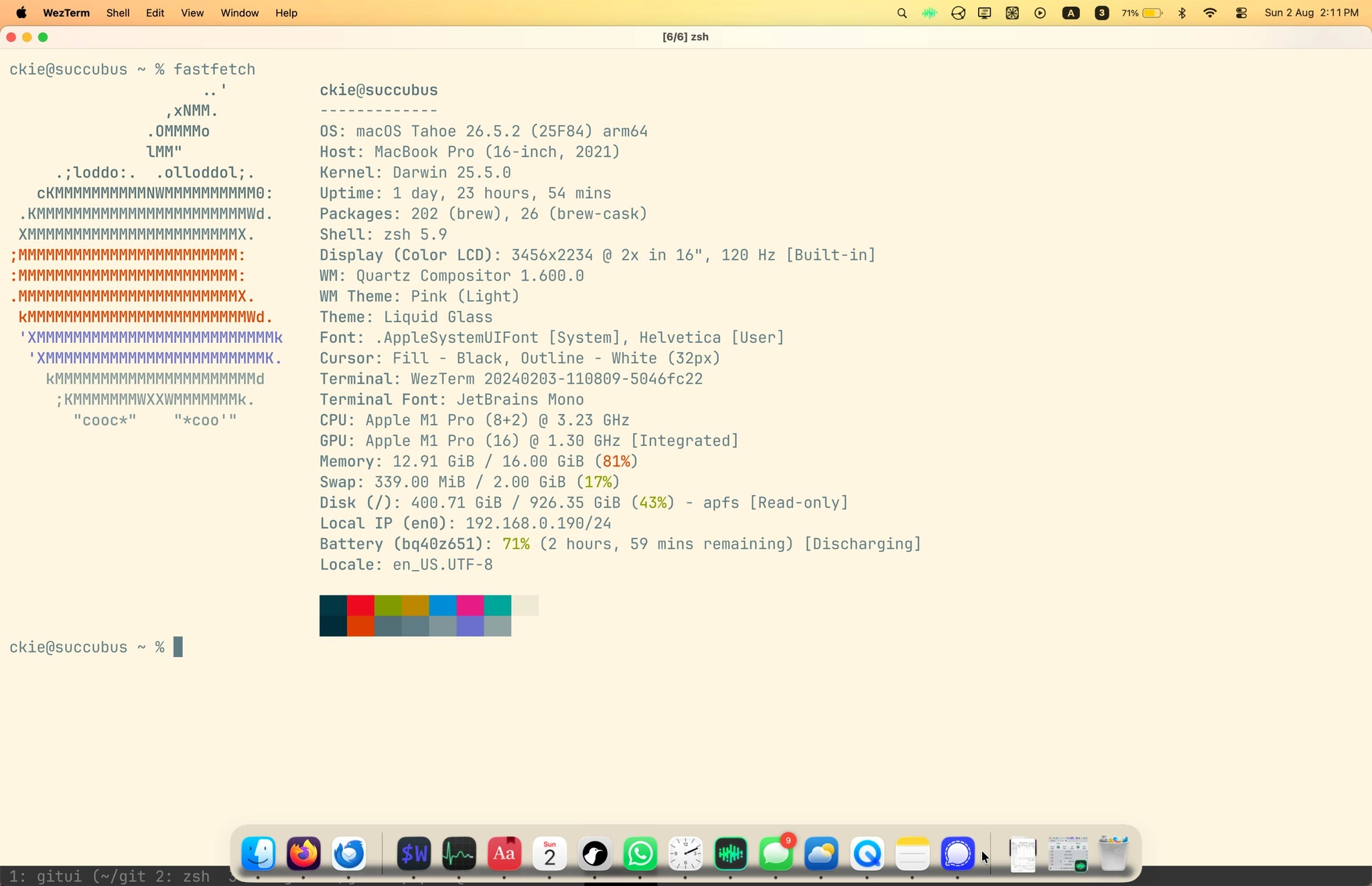Click the blue palette swatch
This screenshot has height=886, width=1372.
443,605
